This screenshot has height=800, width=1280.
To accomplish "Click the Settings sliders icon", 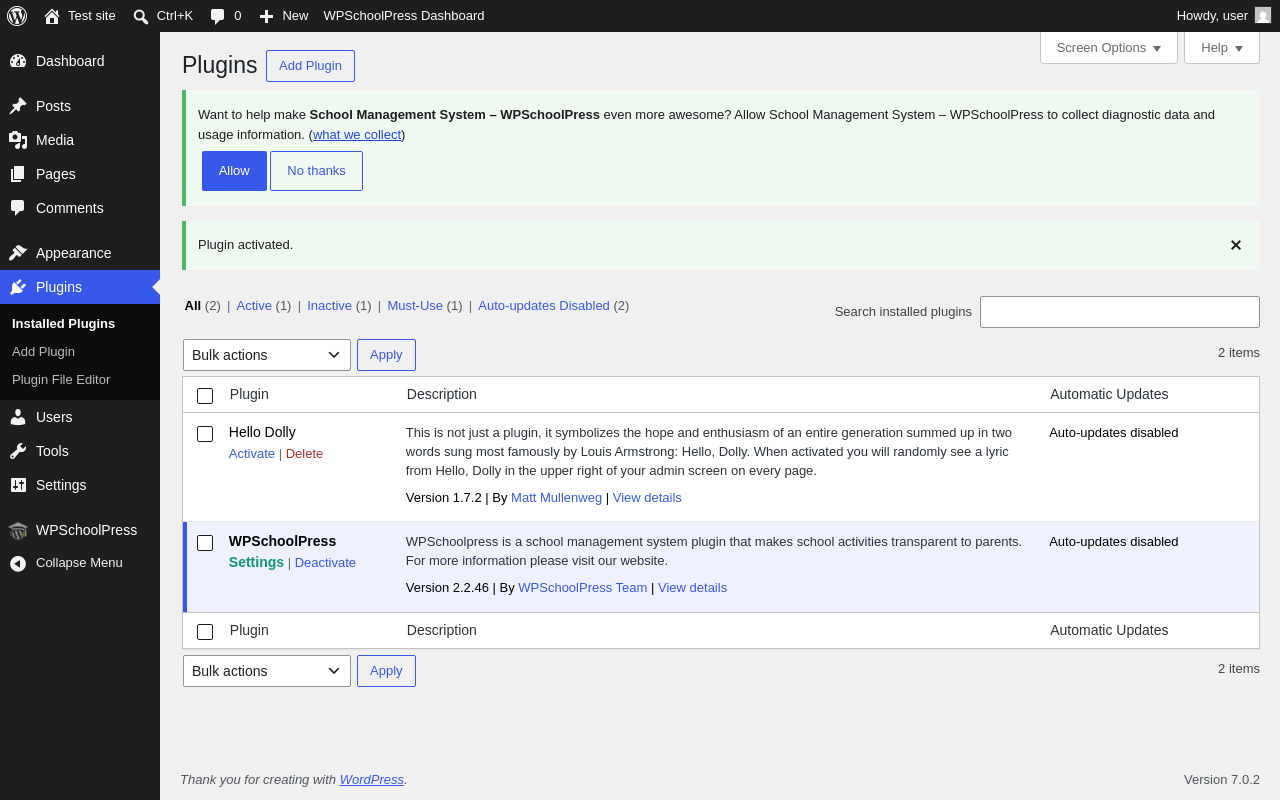I will pyautogui.click(x=18, y=485).
